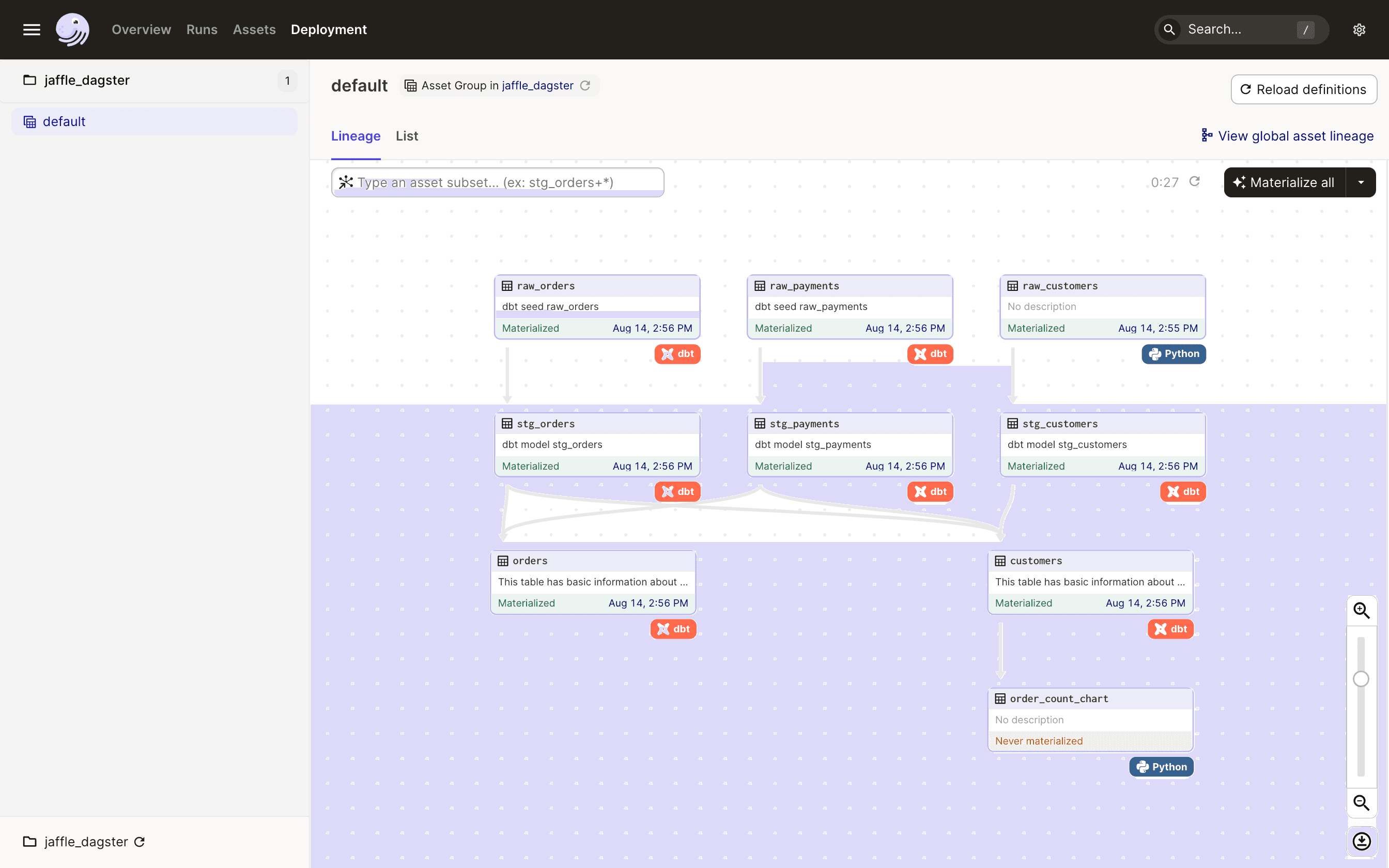The height and width of the screenshot is (868, 1389).
Task: Switch to the List tab
Action: click(406, 136)
